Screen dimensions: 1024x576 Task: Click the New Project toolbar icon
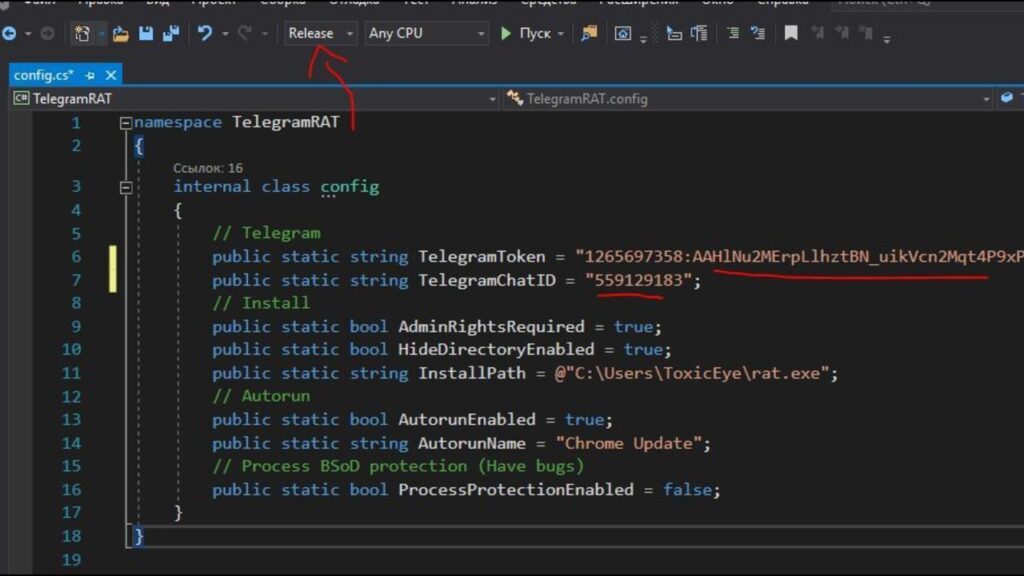pos(82,33)
